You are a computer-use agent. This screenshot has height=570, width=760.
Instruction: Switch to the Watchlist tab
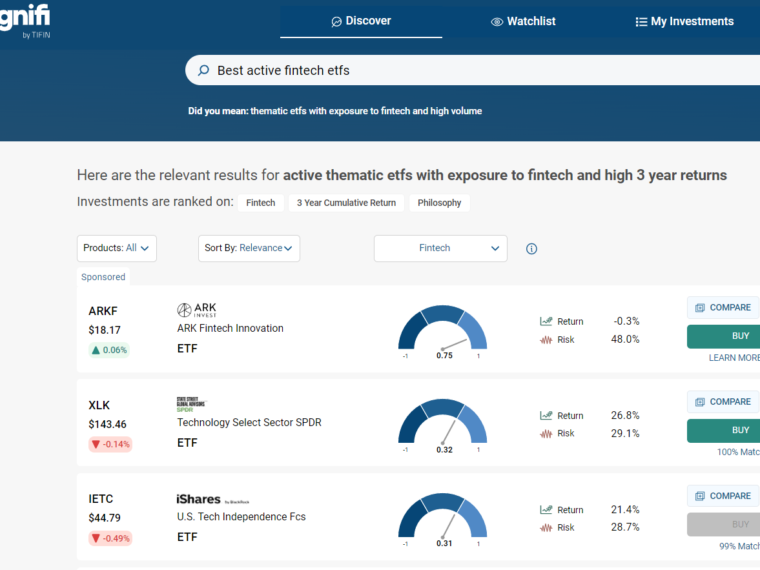(523, 21)
